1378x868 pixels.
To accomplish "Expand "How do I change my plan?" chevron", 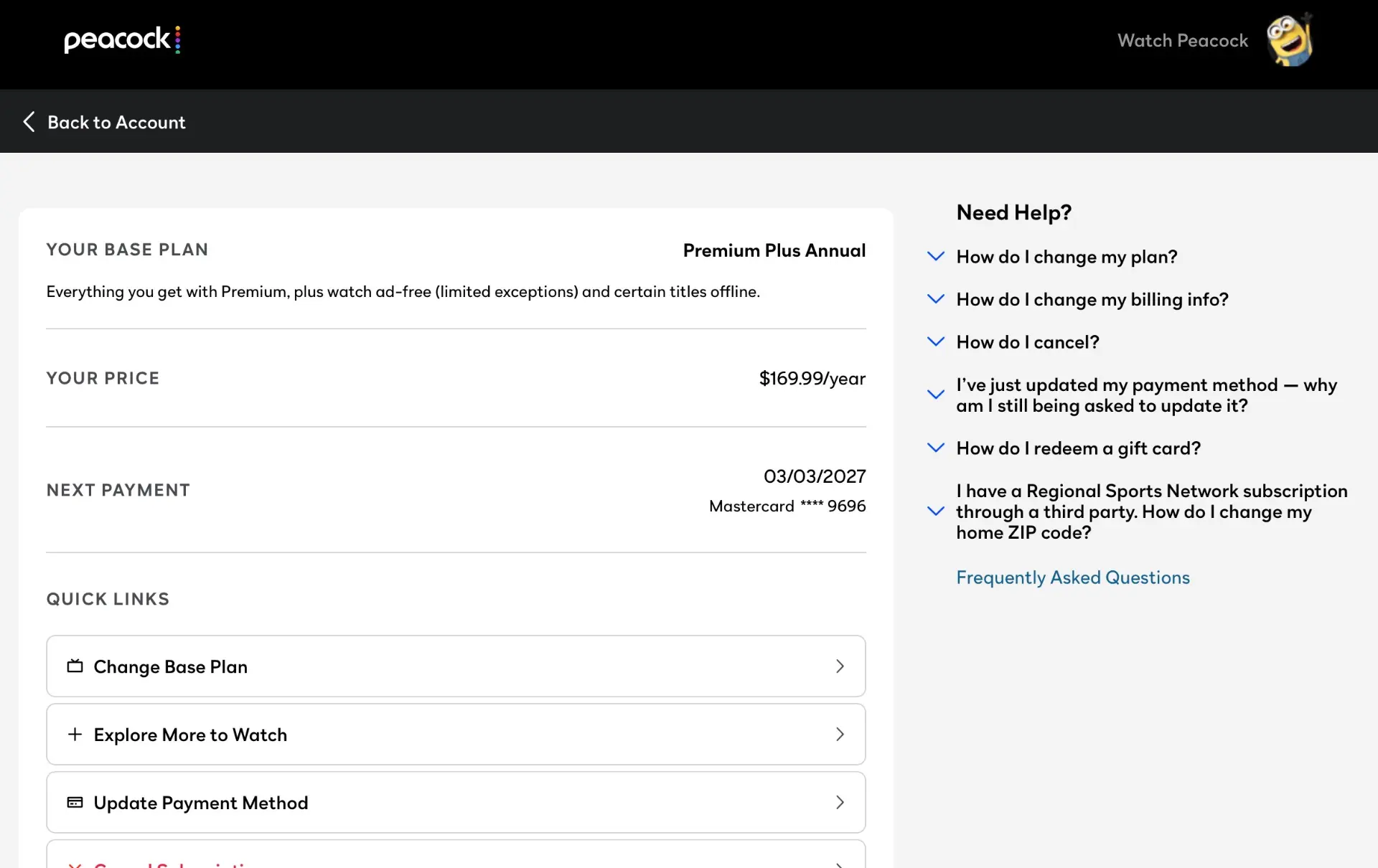I will 936,256.
